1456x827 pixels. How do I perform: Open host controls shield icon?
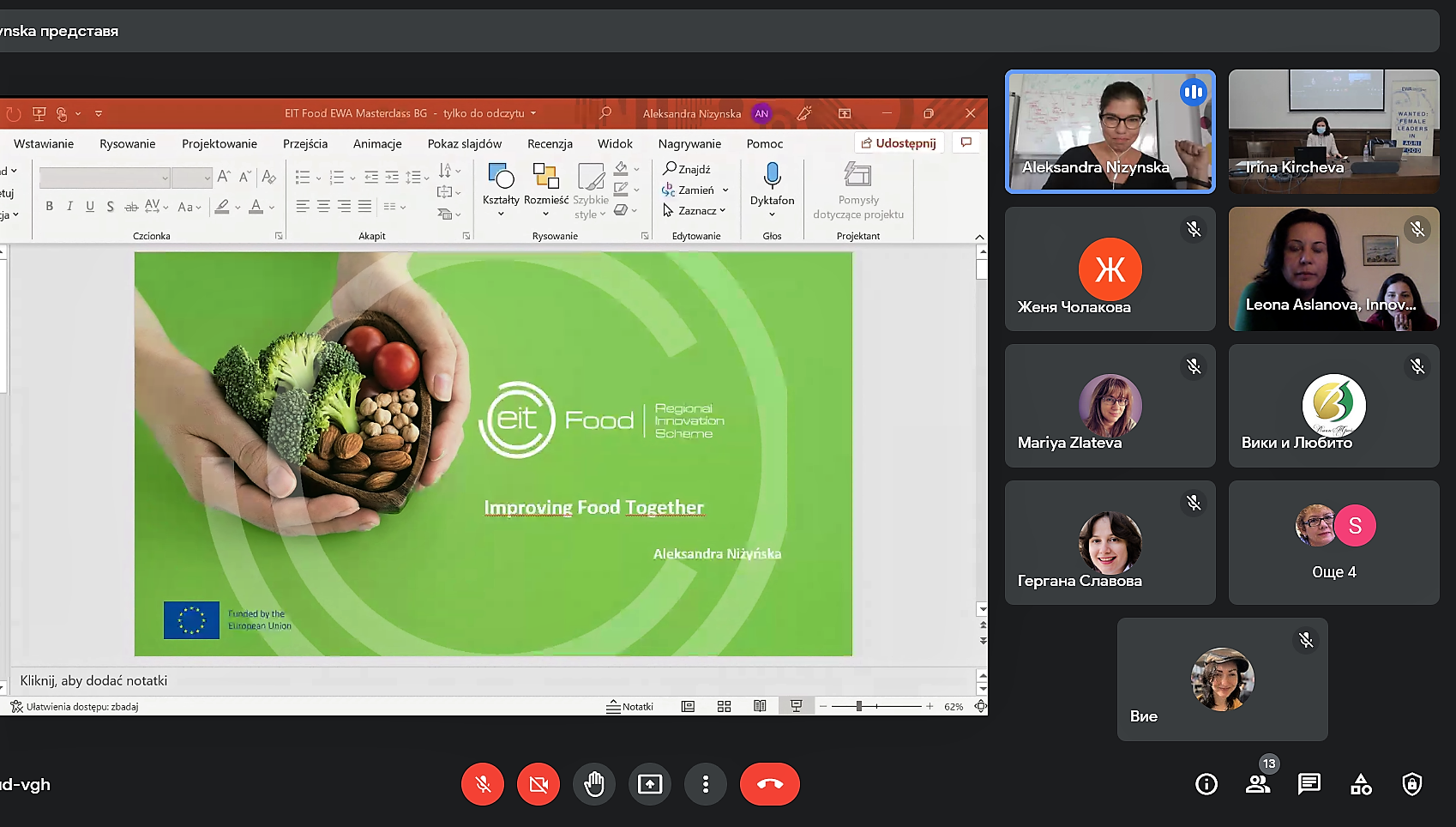click(1412, 784)
